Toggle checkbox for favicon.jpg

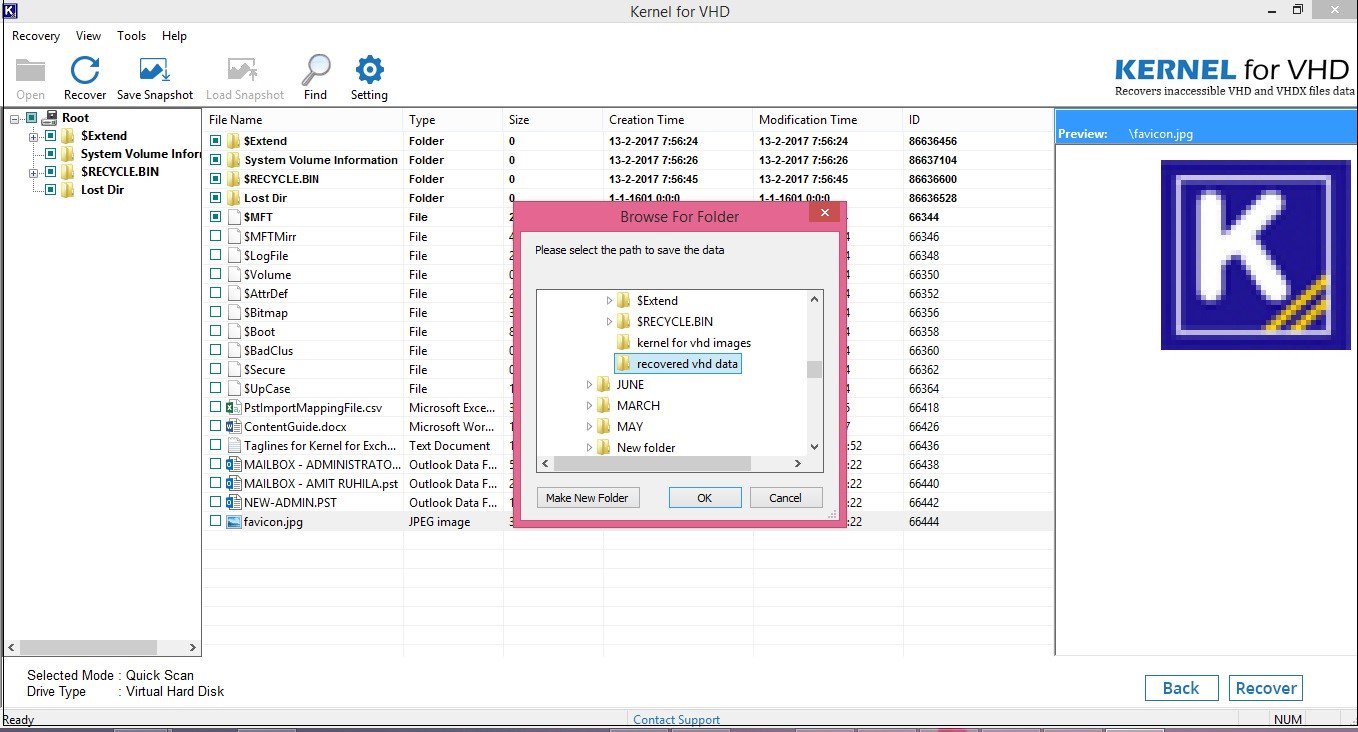215,521
